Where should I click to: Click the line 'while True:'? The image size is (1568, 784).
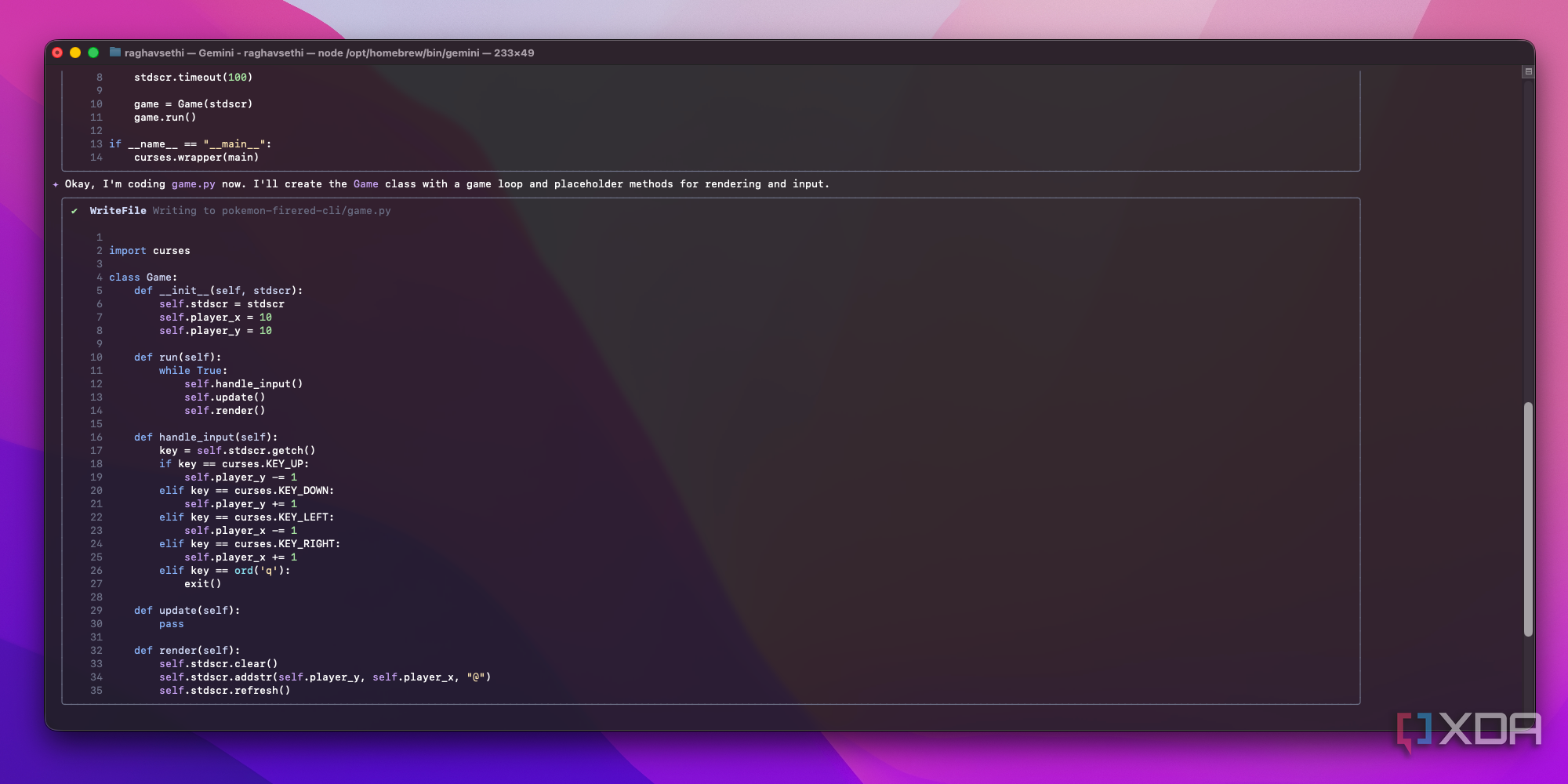194,371
